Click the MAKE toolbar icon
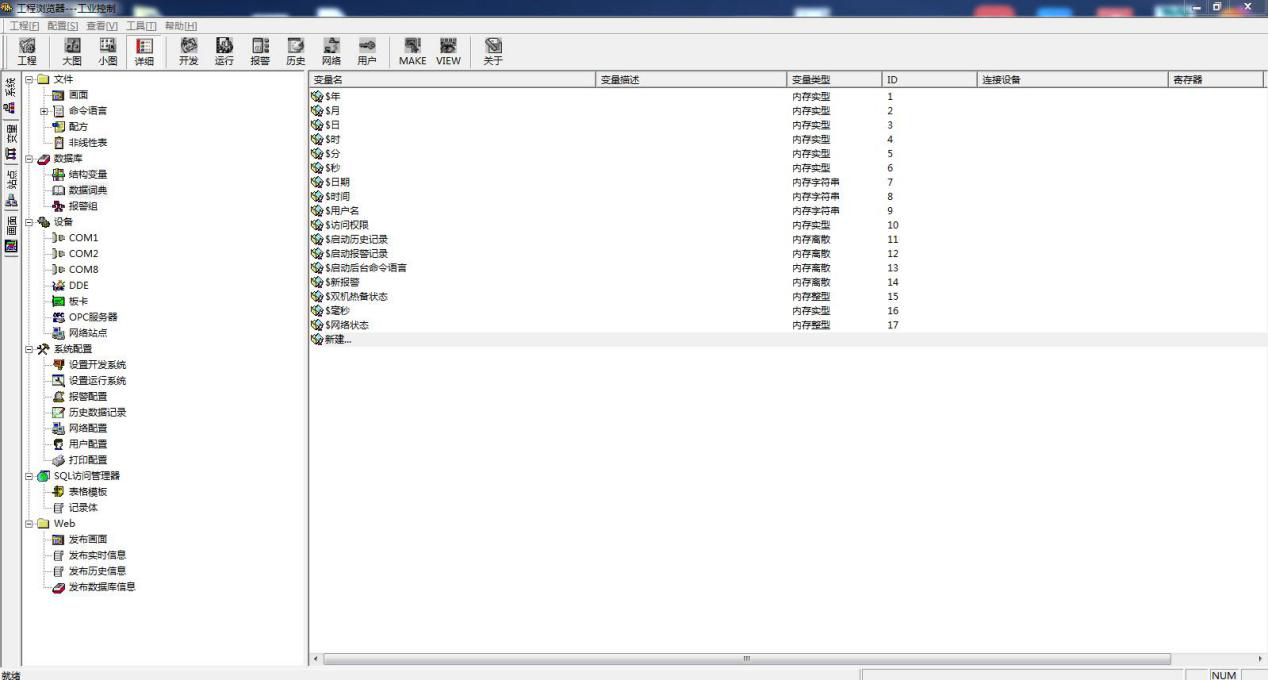This screenshot has width=1268, height=680. [x=412, y=51]
